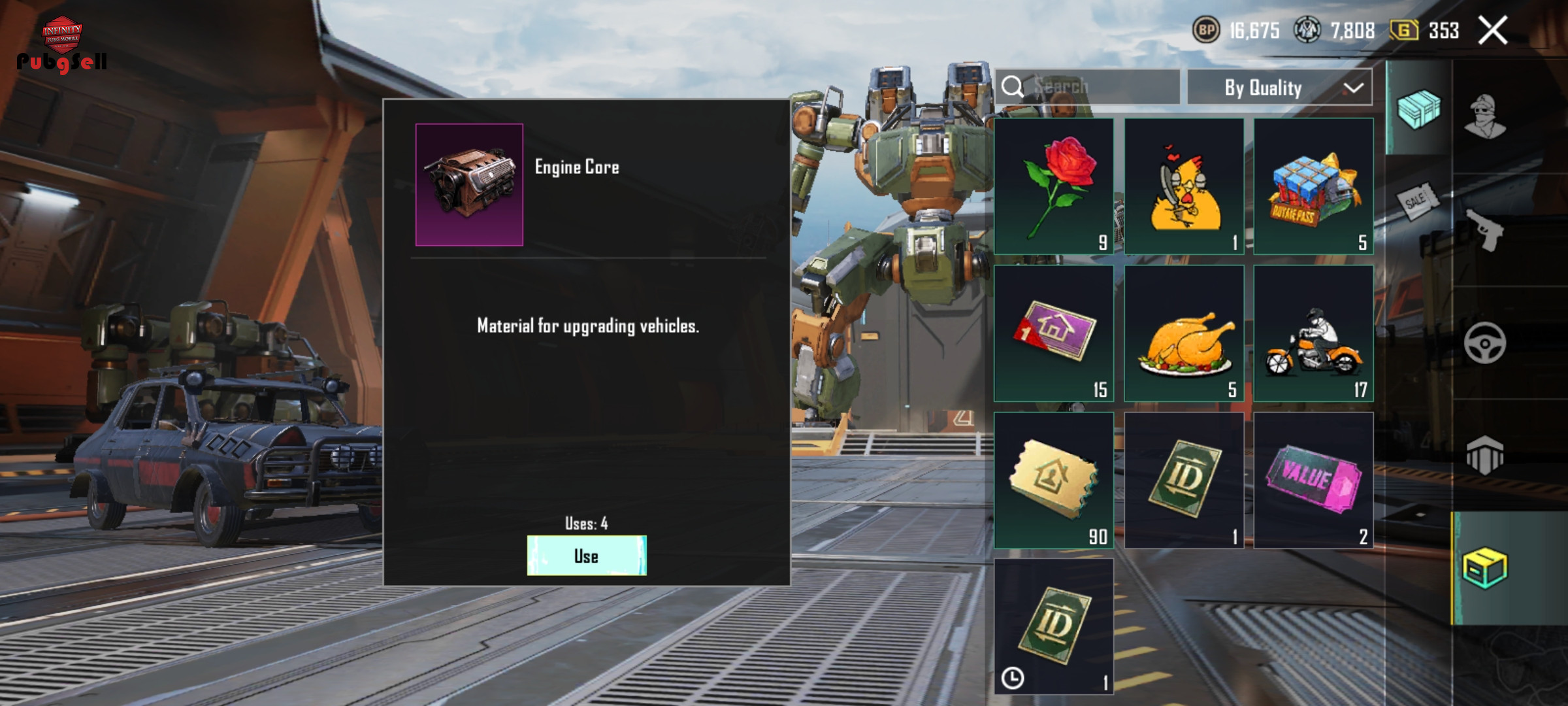The width and height of the screenshot is (1568, 706).
Task: Open the character outfit tab in sidebar
Action: [x=1484, y=116]
